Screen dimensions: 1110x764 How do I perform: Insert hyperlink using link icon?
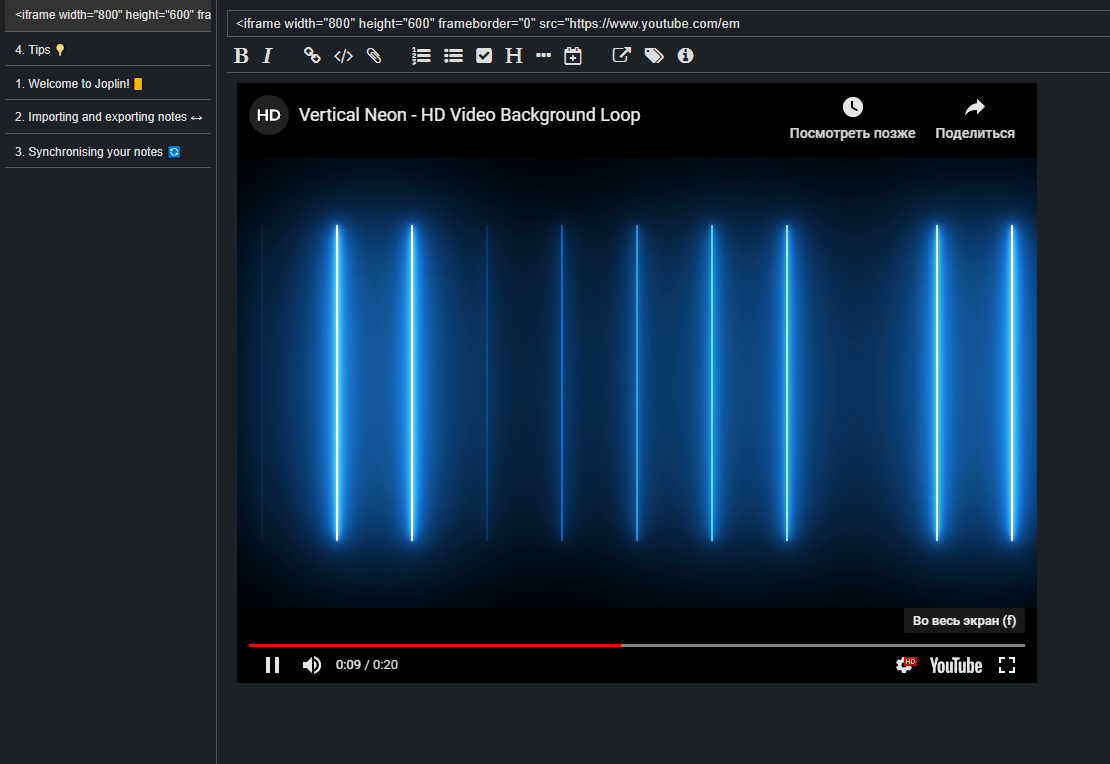[312, 55]
